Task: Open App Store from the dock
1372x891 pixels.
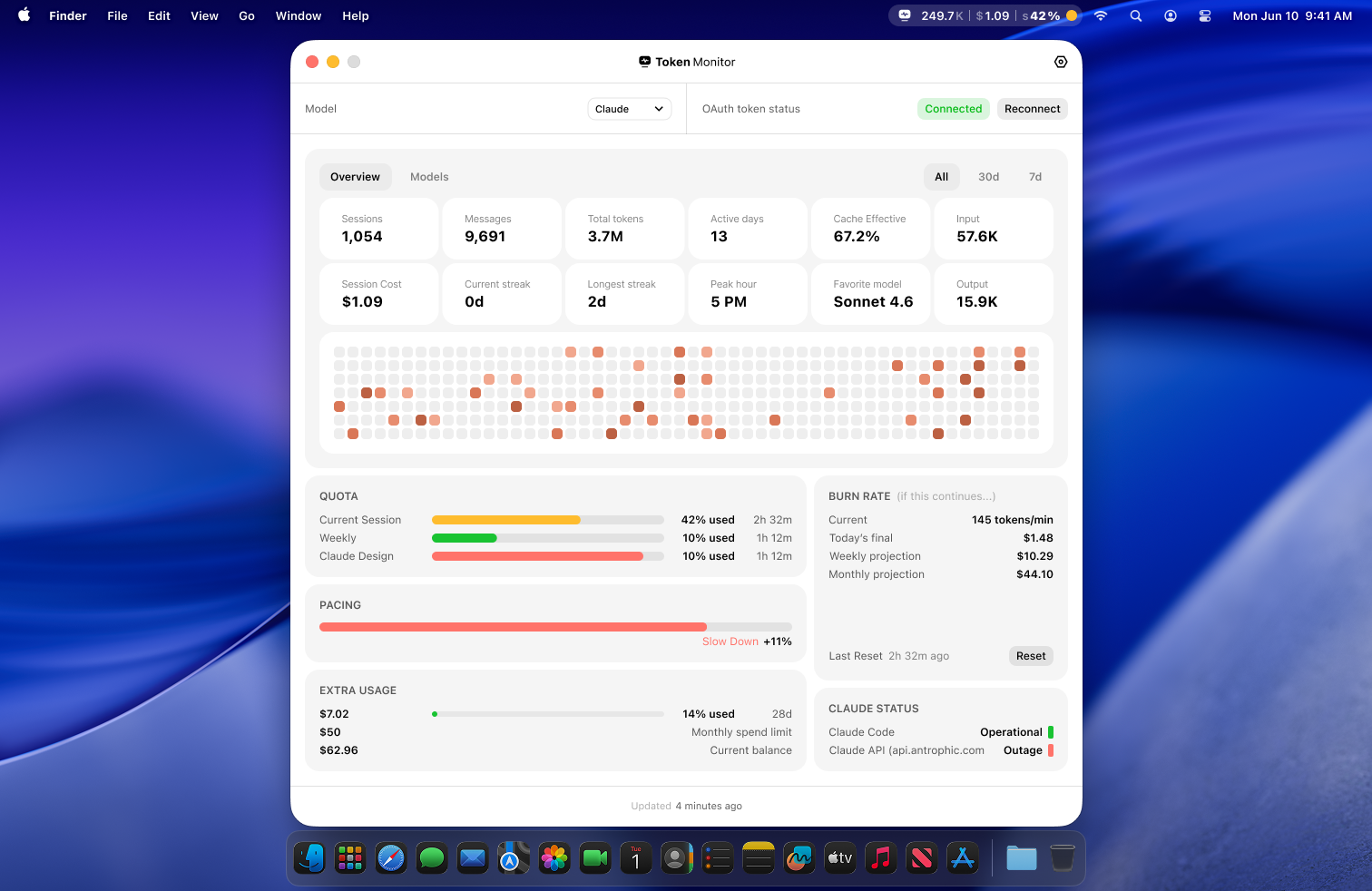Action: coord(963,857)
